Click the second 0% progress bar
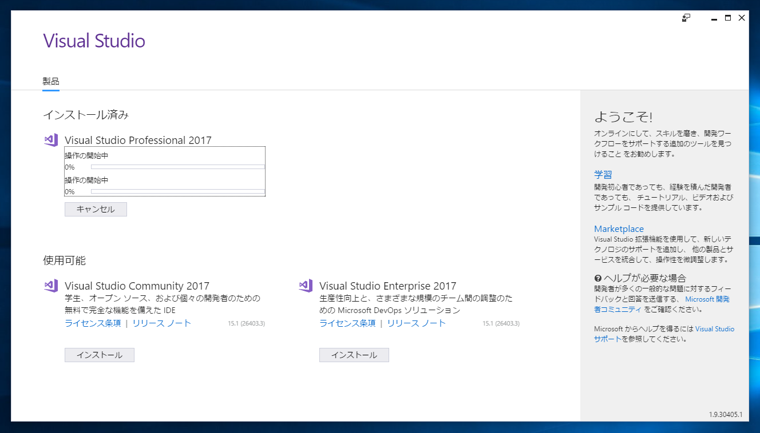Screen dimensions: 760x433 point(178,192)
